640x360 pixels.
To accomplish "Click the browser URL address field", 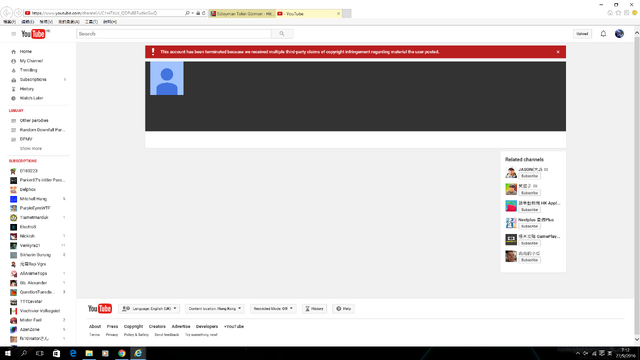I will click(104, 13).
